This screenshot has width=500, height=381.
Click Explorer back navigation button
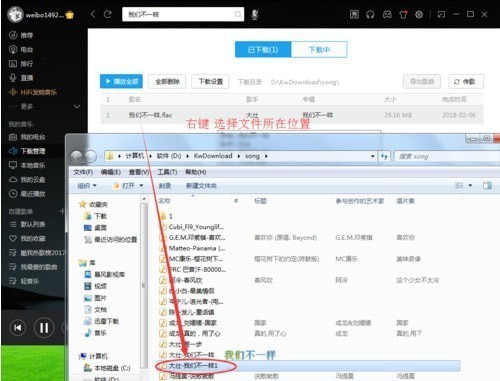(76, 156)
